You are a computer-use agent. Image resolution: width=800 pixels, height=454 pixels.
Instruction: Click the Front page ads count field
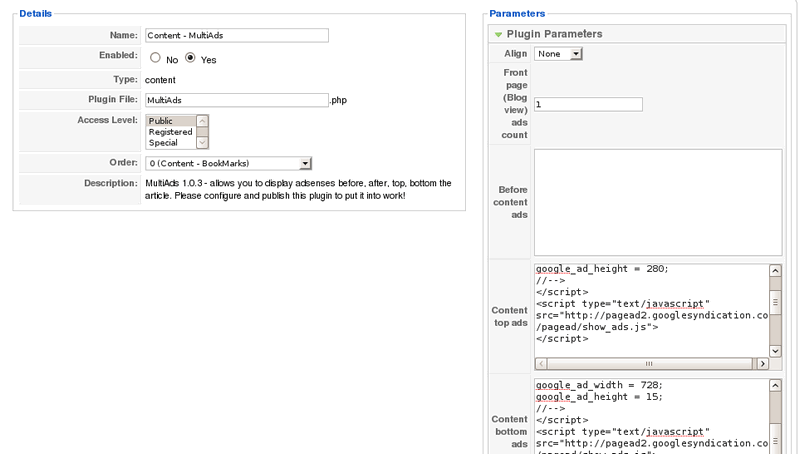(x=588, y=104)
